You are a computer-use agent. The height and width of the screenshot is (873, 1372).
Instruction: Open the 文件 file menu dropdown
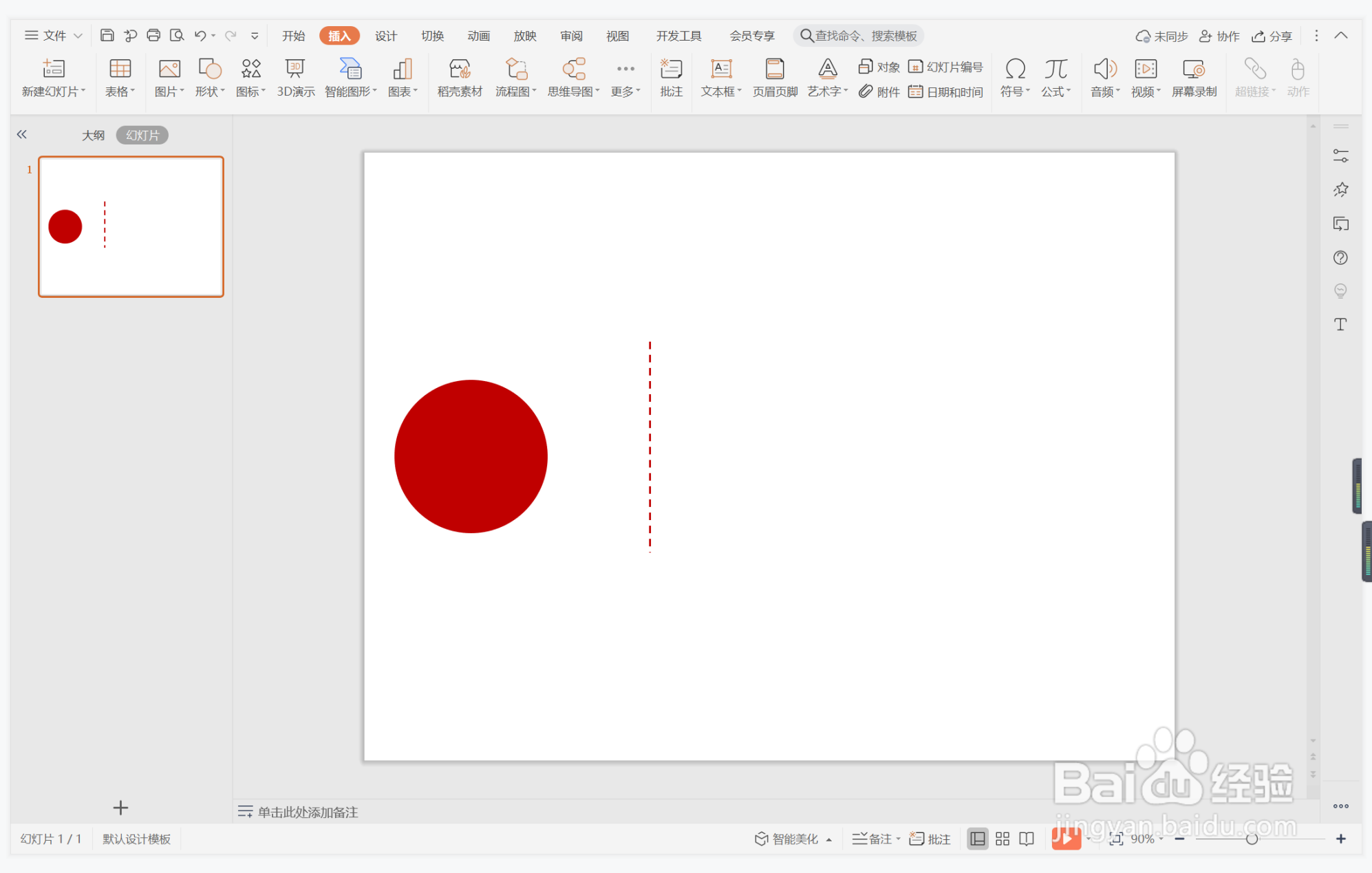(54, 36)
